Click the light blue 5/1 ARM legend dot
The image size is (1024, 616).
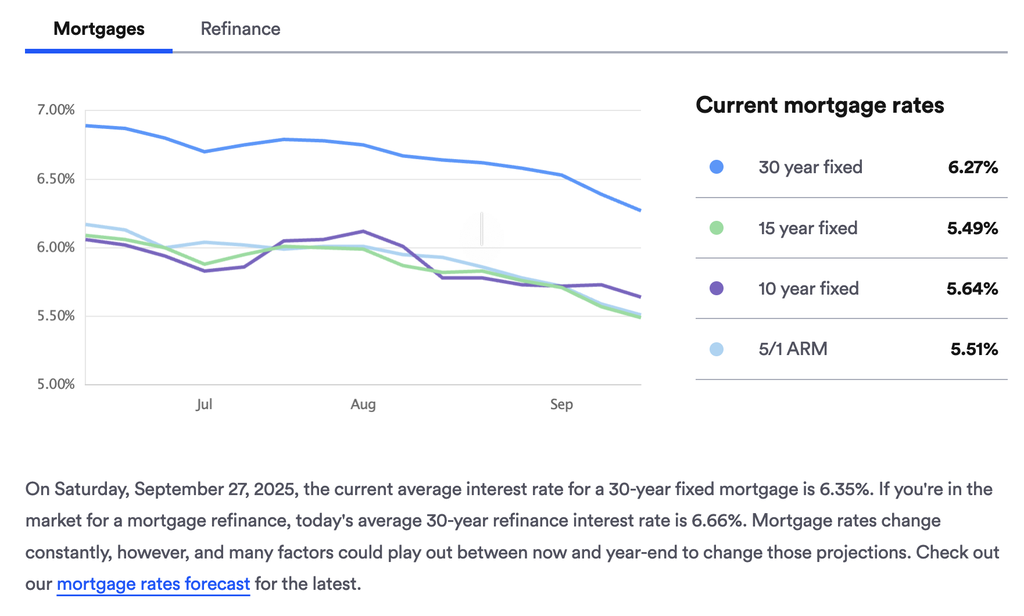716,349
